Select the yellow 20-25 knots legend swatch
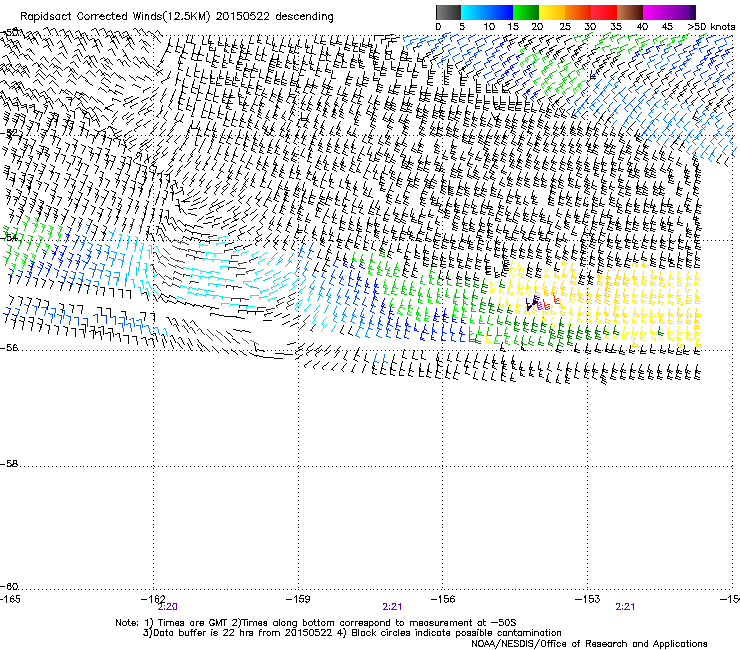The width and height of the screenshot is (740, 650). [x=552, y=12]
